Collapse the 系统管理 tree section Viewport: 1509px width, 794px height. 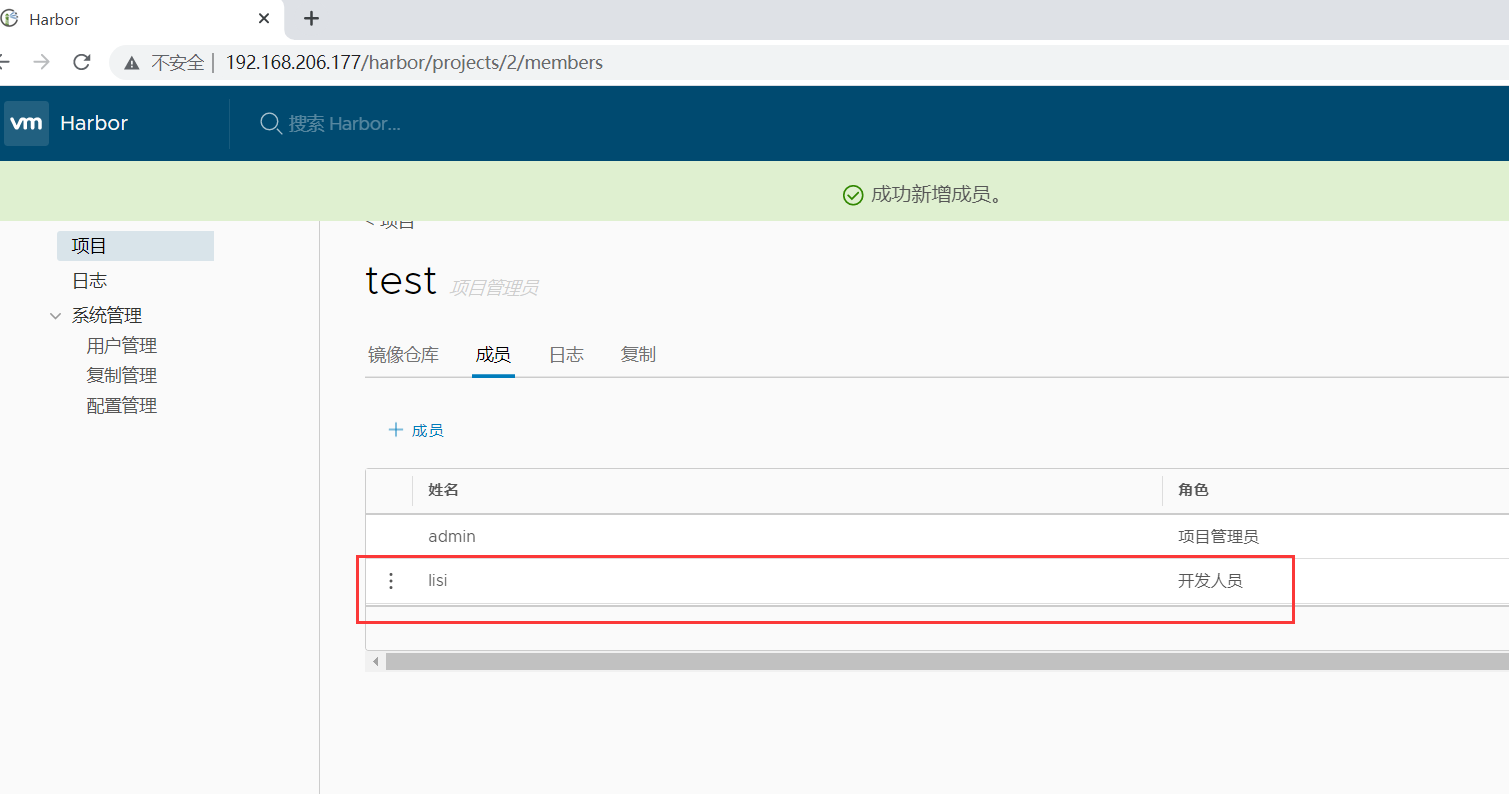coord(55,316)
